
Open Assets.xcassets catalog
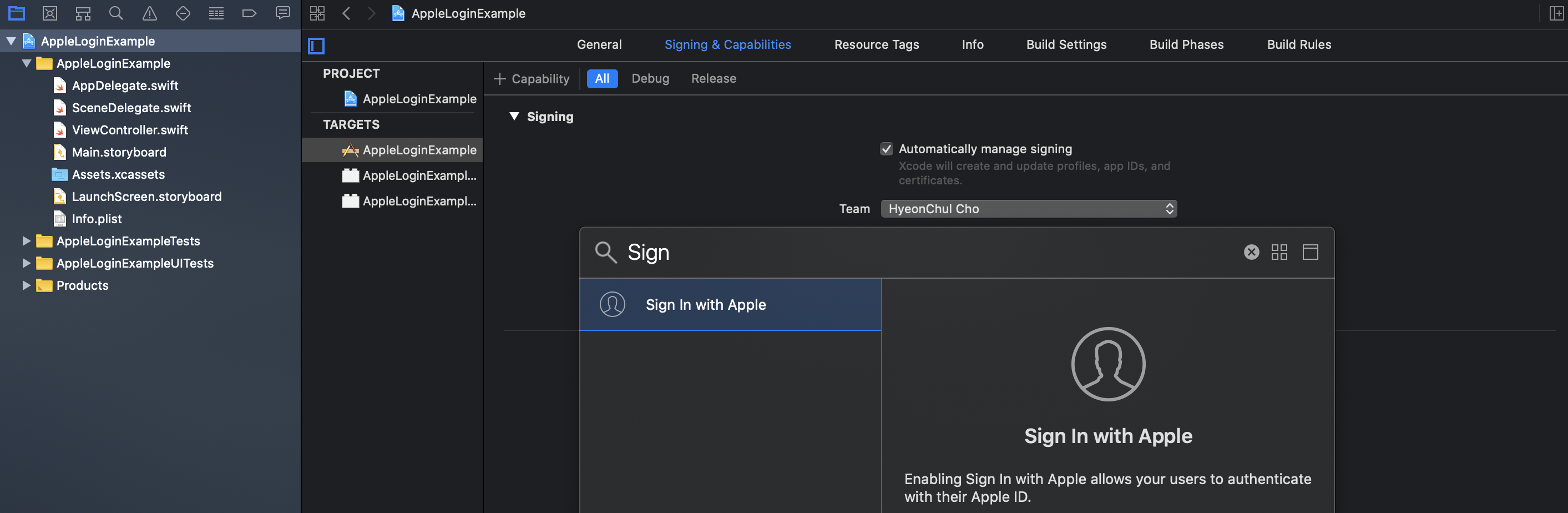pos(118,174)
